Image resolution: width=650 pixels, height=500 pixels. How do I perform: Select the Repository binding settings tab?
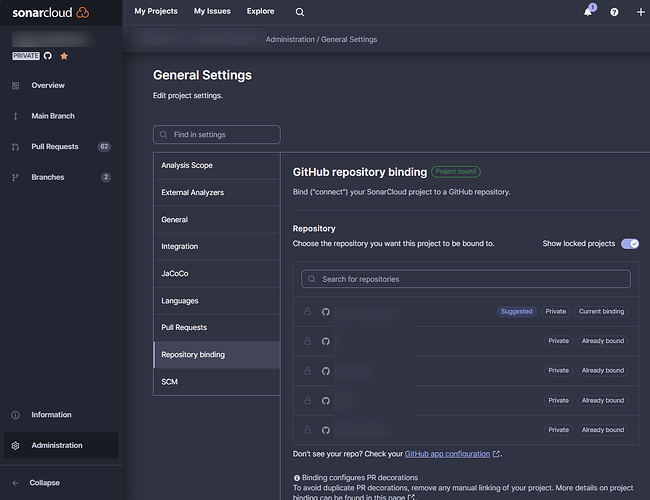[x=217, y=354]
